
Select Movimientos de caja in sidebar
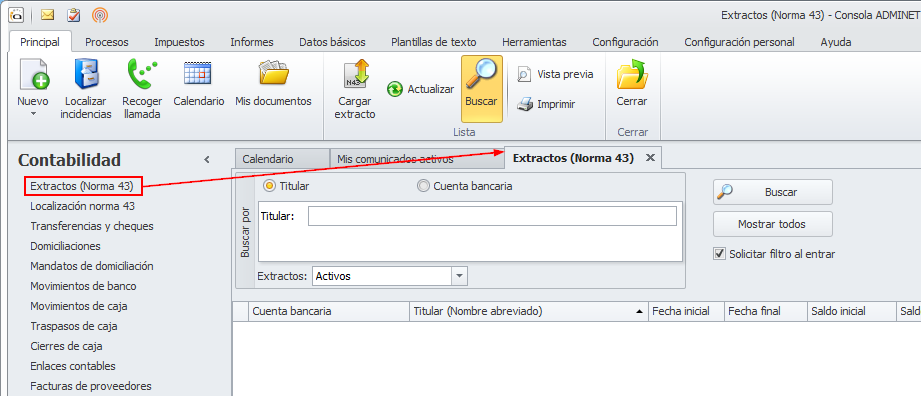(79, 306)
